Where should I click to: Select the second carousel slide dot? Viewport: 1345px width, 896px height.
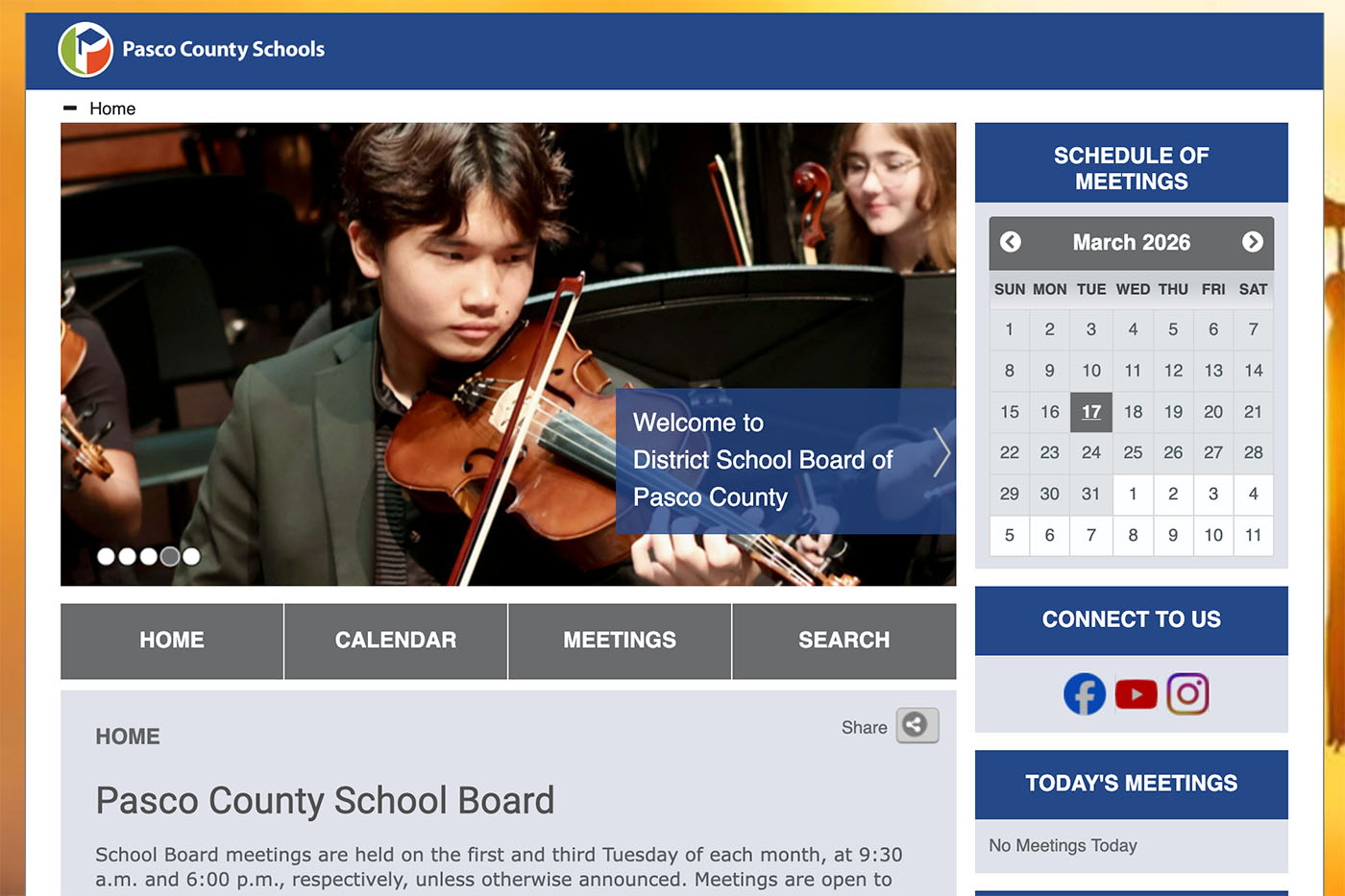(x=127, y=556)
